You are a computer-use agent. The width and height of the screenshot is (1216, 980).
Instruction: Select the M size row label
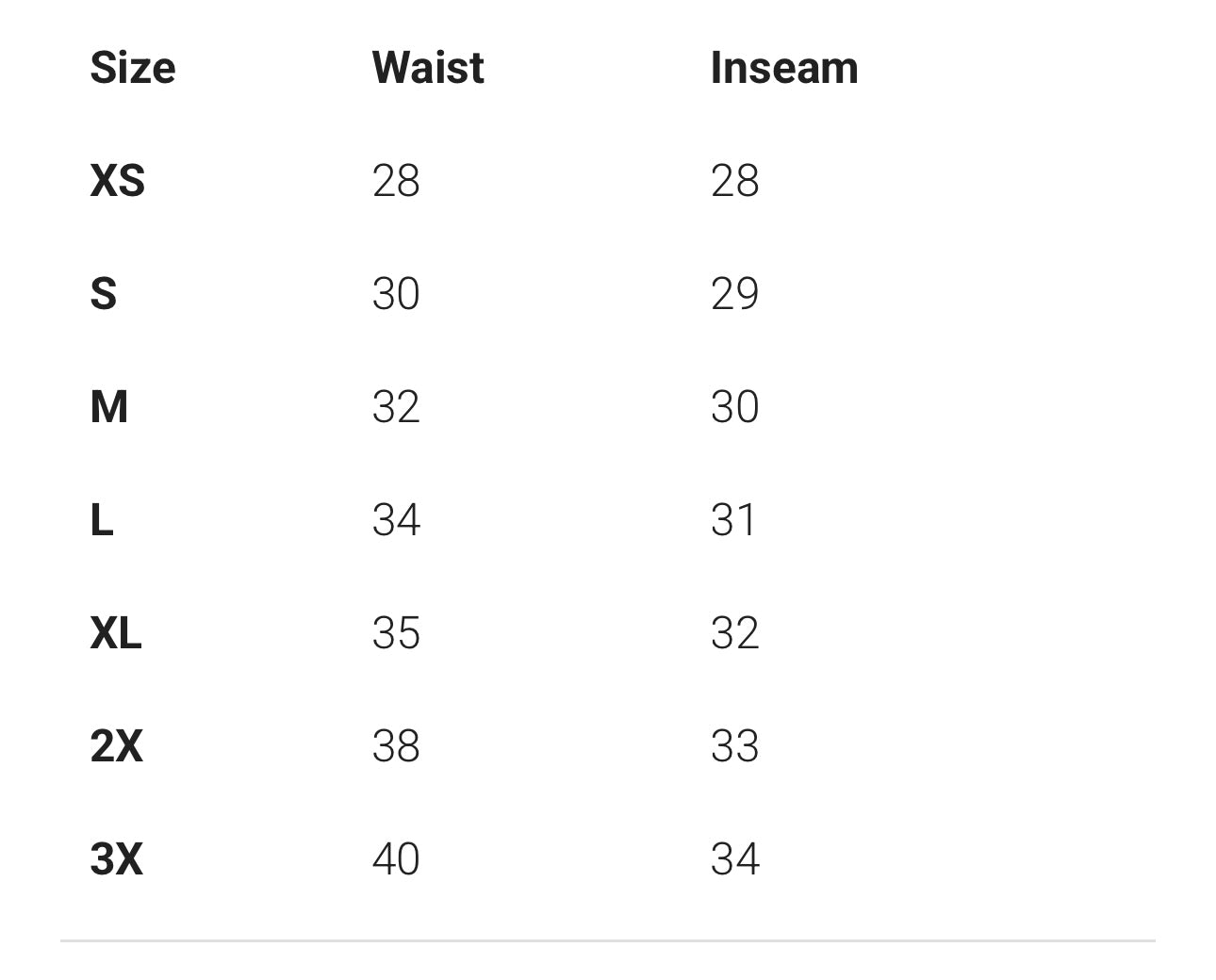109,406
